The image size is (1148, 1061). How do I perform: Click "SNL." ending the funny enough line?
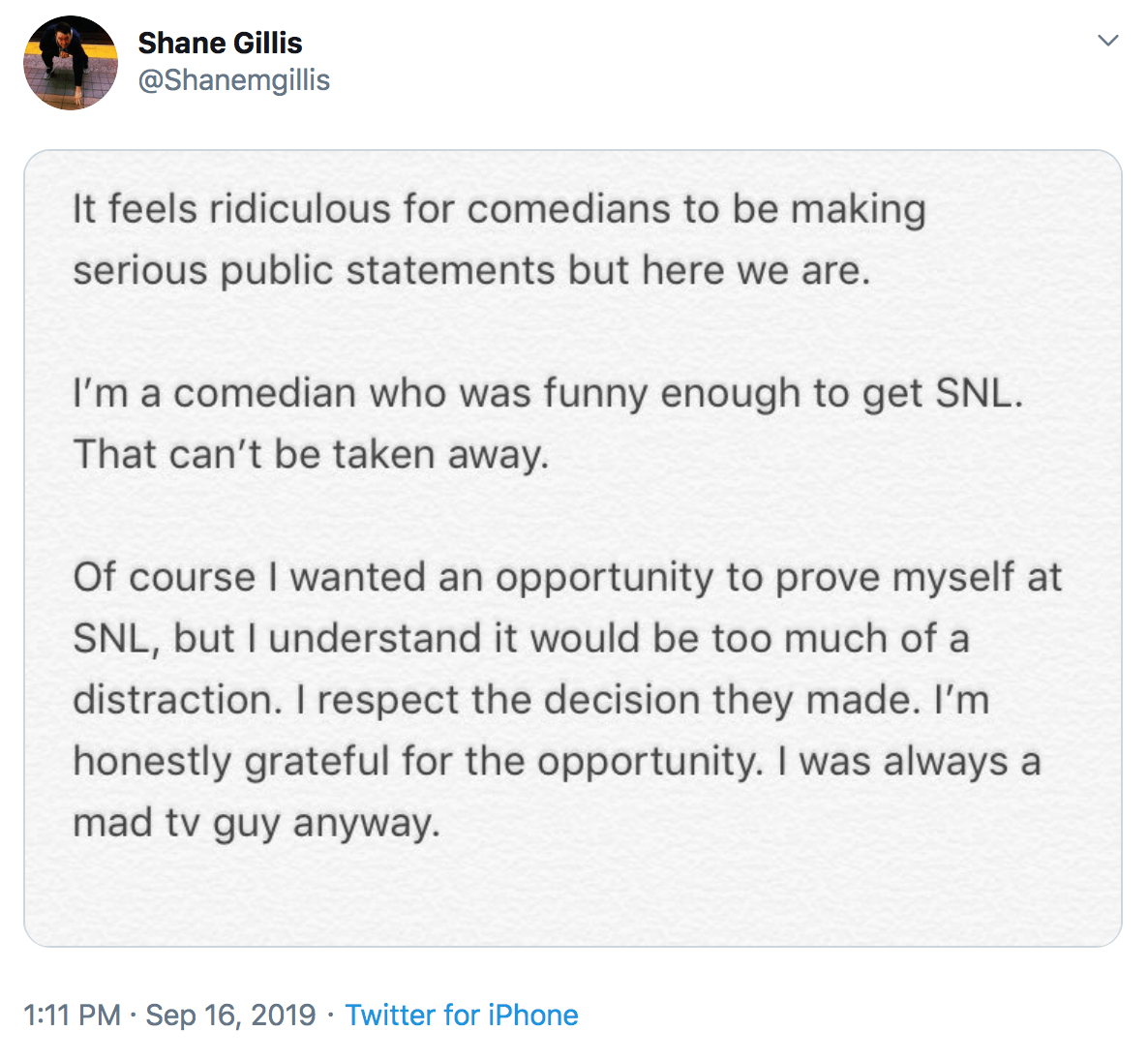[979, 393]
